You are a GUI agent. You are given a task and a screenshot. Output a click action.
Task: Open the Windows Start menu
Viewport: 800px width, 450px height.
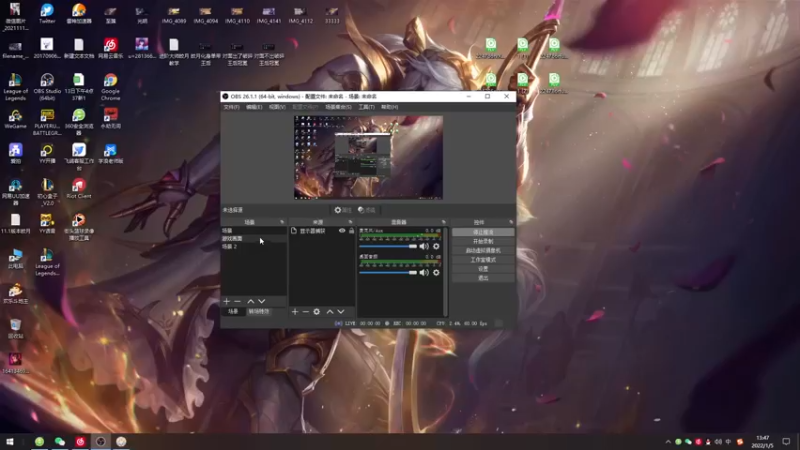click(x=10, y=441)
